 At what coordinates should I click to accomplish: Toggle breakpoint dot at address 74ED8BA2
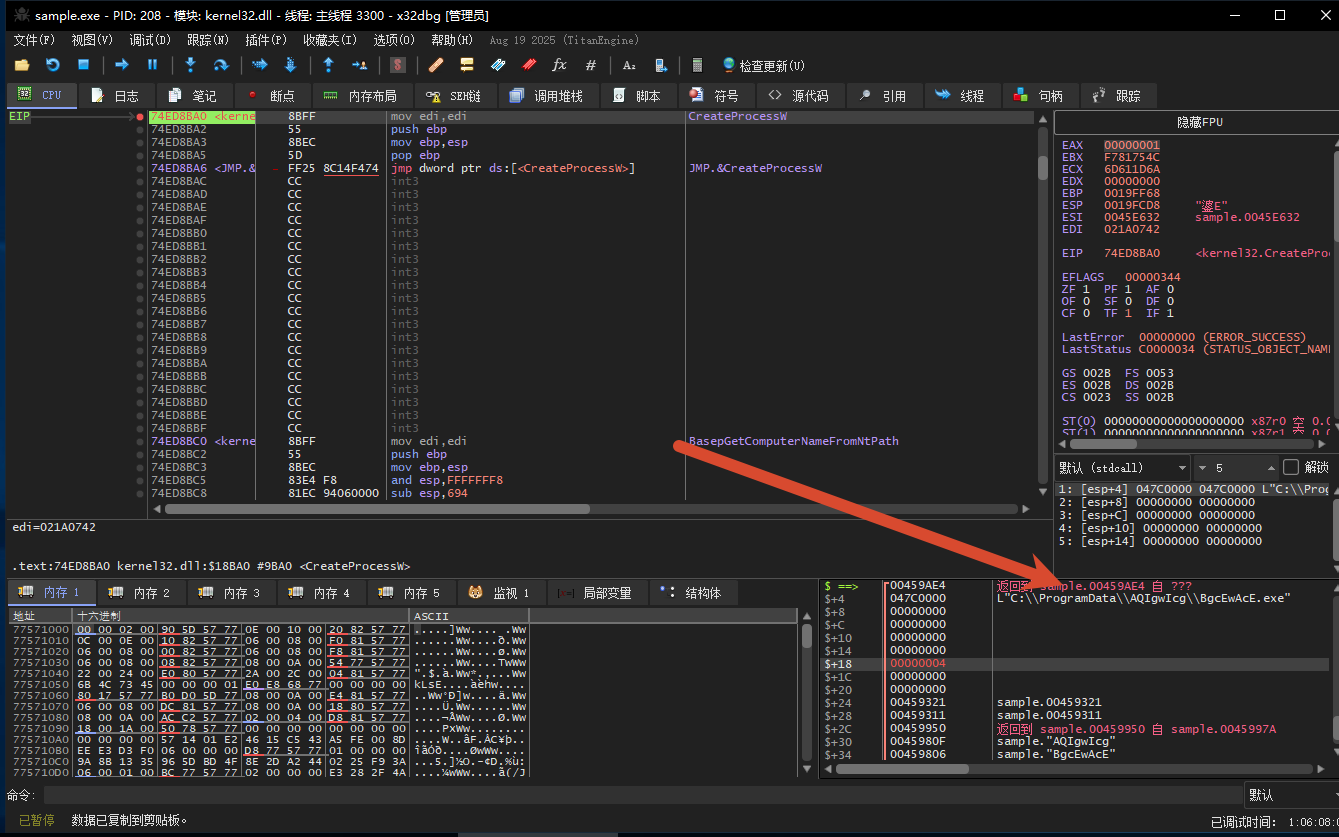(140, 130)
